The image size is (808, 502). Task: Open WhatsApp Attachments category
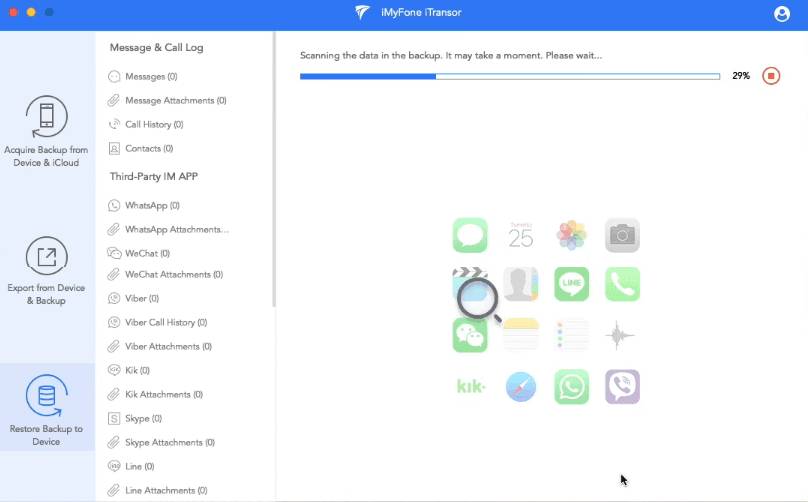coord(168,229)
